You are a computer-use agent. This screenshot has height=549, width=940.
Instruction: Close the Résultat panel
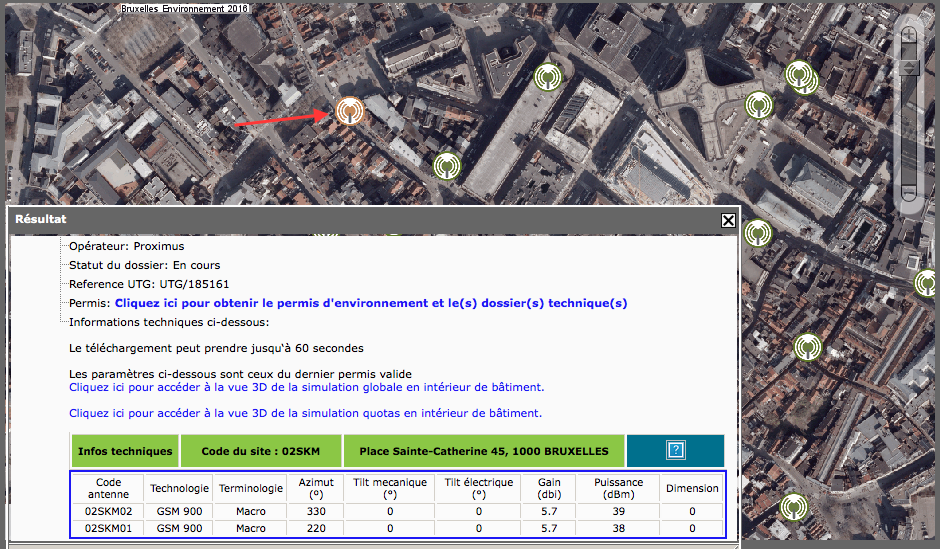tap(728, 221)
